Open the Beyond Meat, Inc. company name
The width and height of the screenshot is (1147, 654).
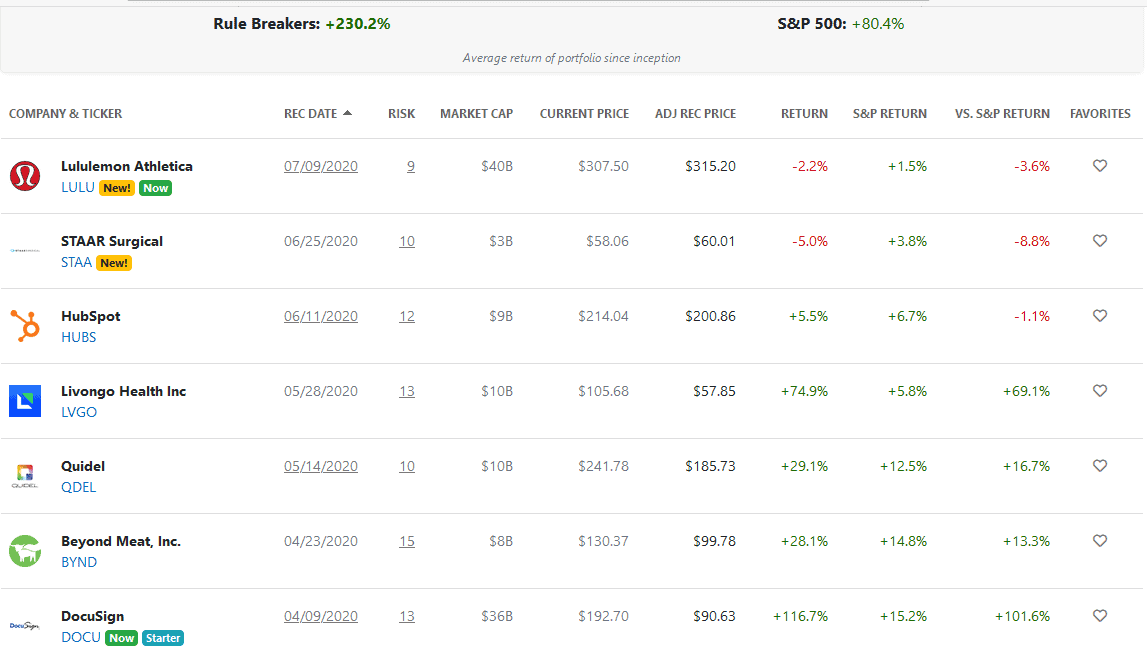pyautogui.click(x=121, y=541)
